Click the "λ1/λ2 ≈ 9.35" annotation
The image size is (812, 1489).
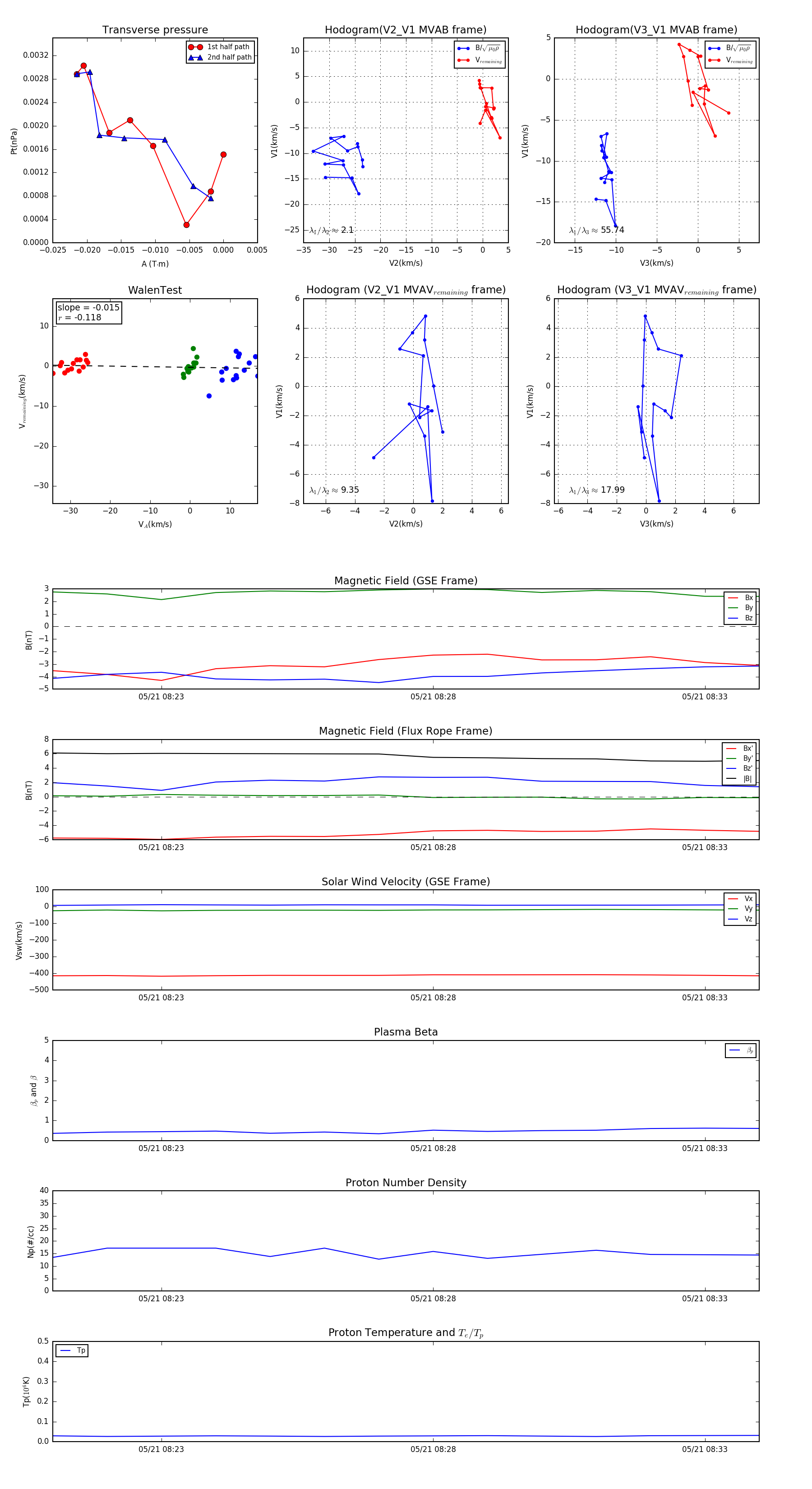coord(334,490)
